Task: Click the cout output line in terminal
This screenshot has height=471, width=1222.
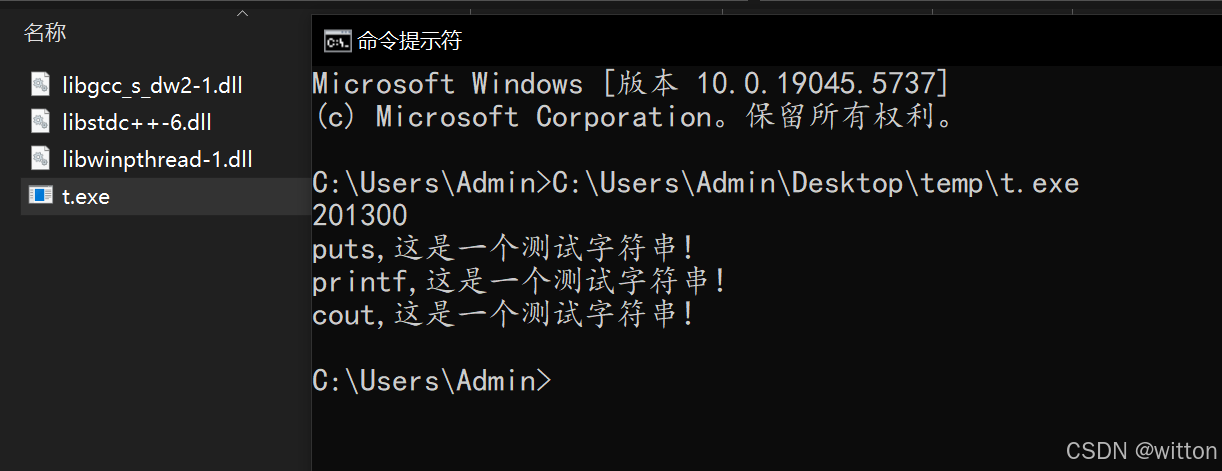Action: (504, 315)
